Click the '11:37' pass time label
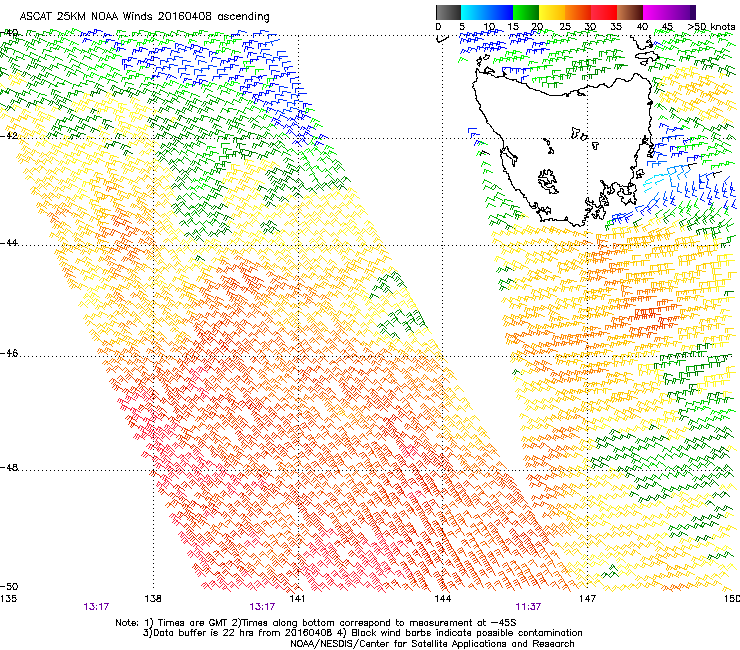740x650 pixels. 528,607
